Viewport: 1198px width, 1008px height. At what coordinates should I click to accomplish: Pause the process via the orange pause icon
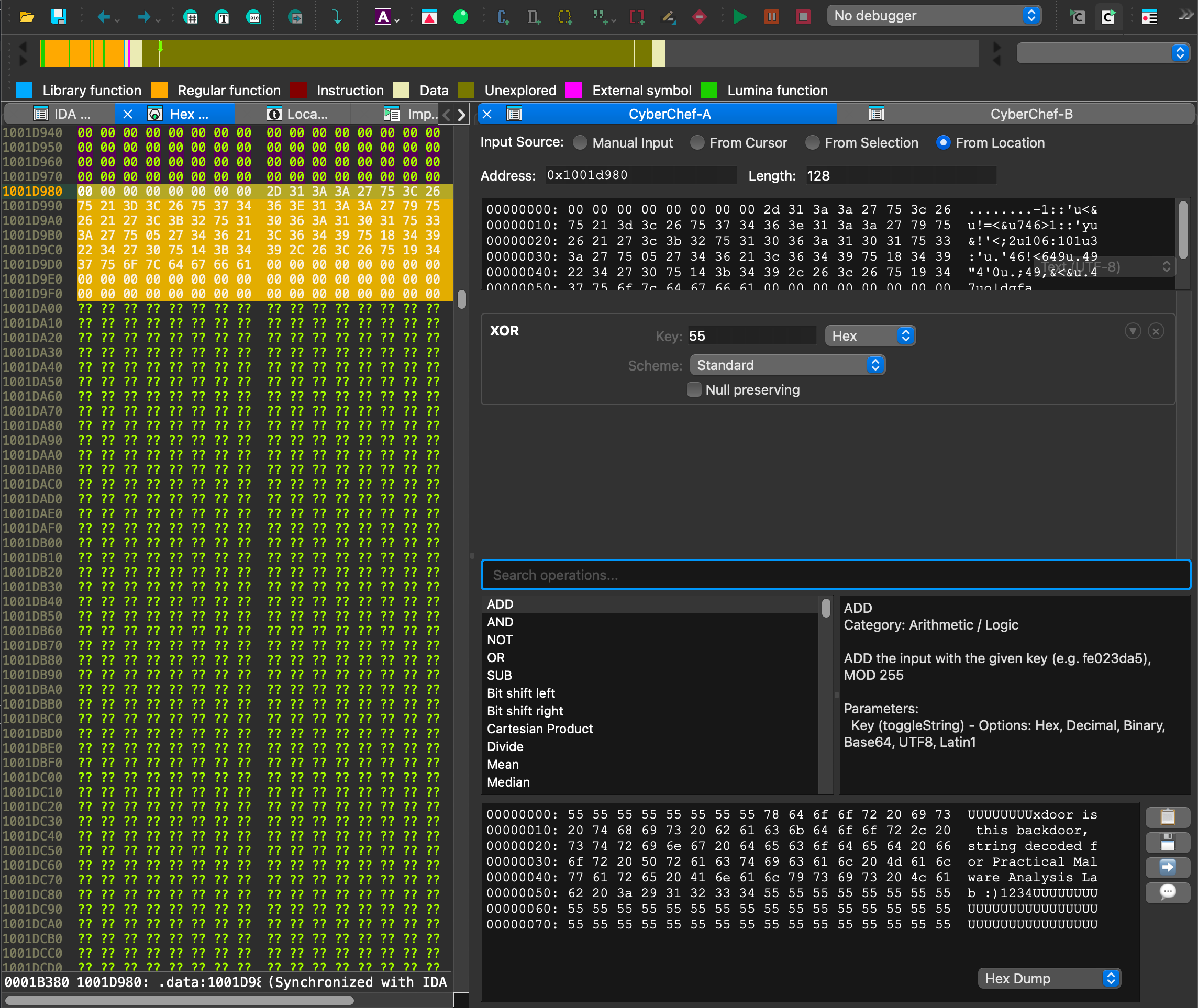(x=772, y=17)
